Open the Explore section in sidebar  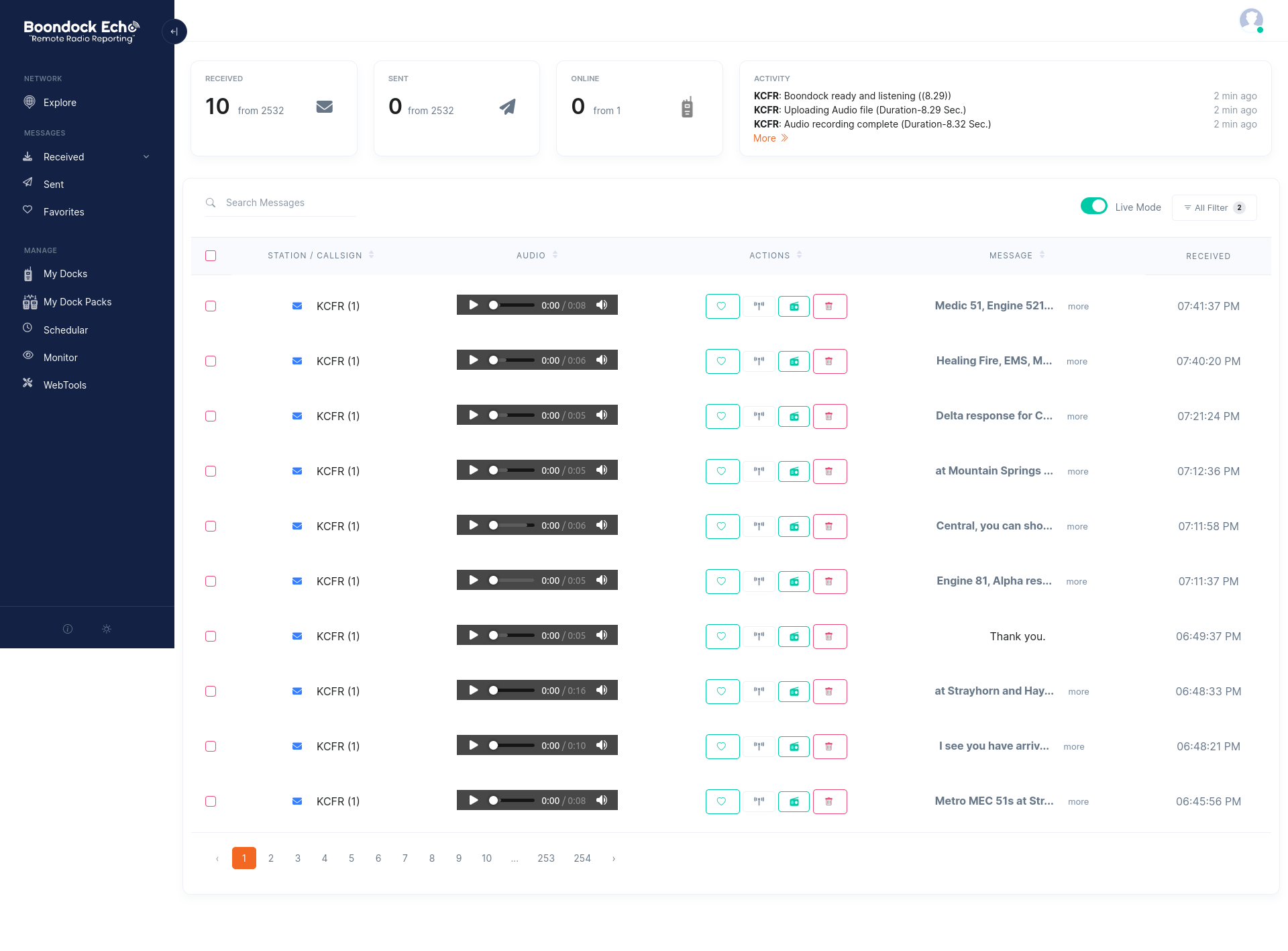60,102
